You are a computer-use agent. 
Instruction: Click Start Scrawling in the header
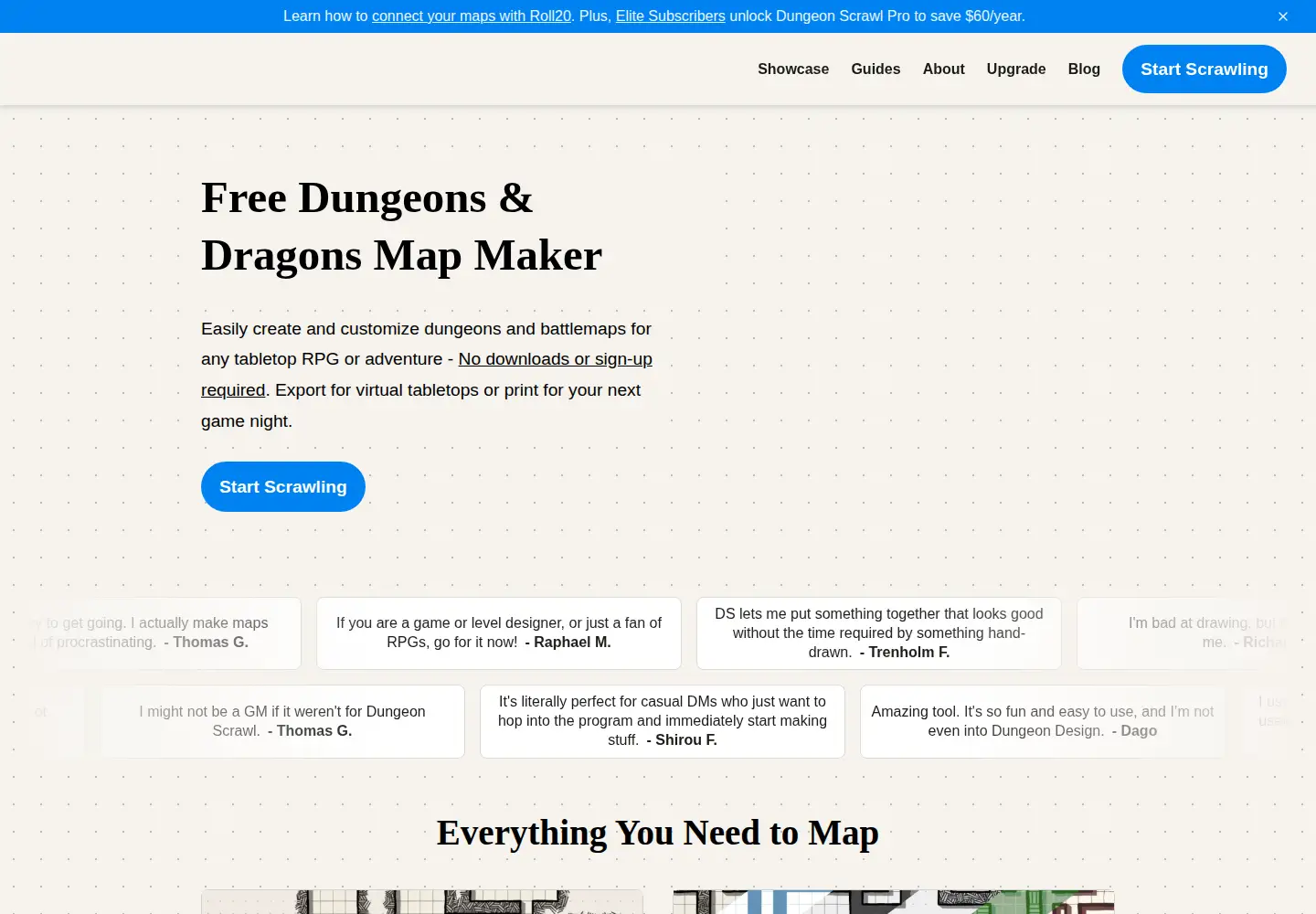[1205, 69]
